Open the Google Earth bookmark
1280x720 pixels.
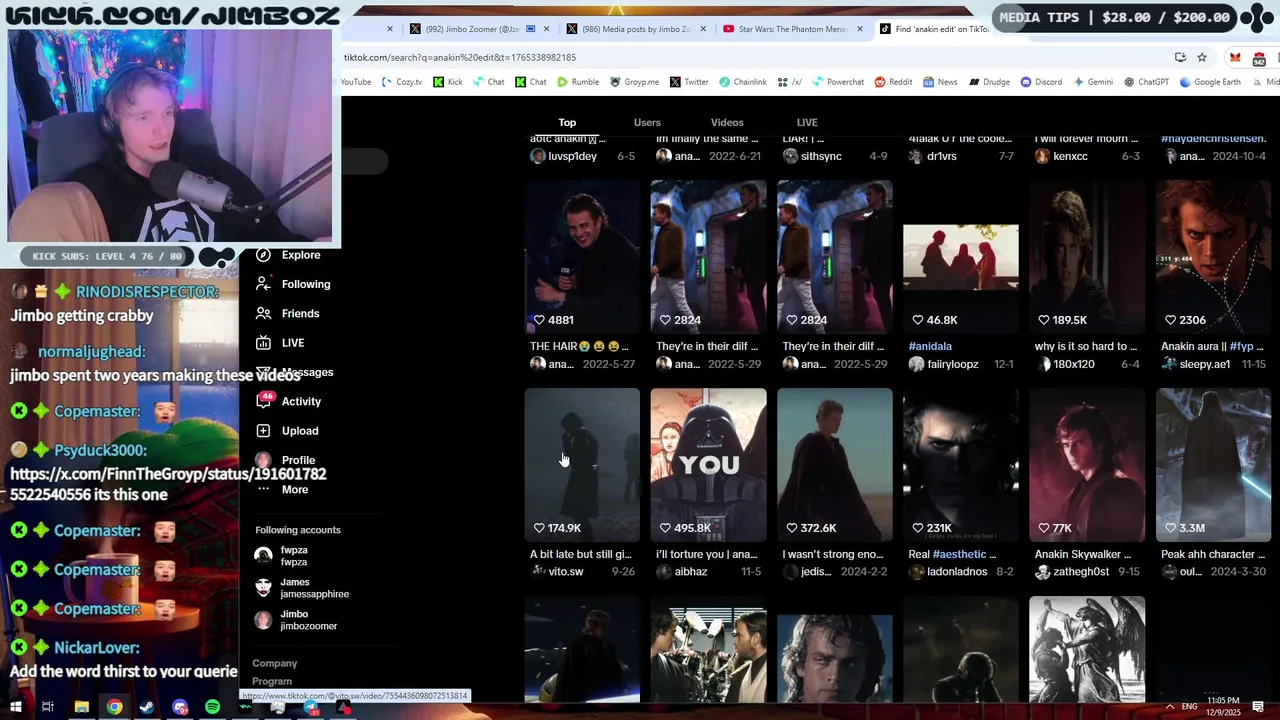point(1210,82)
